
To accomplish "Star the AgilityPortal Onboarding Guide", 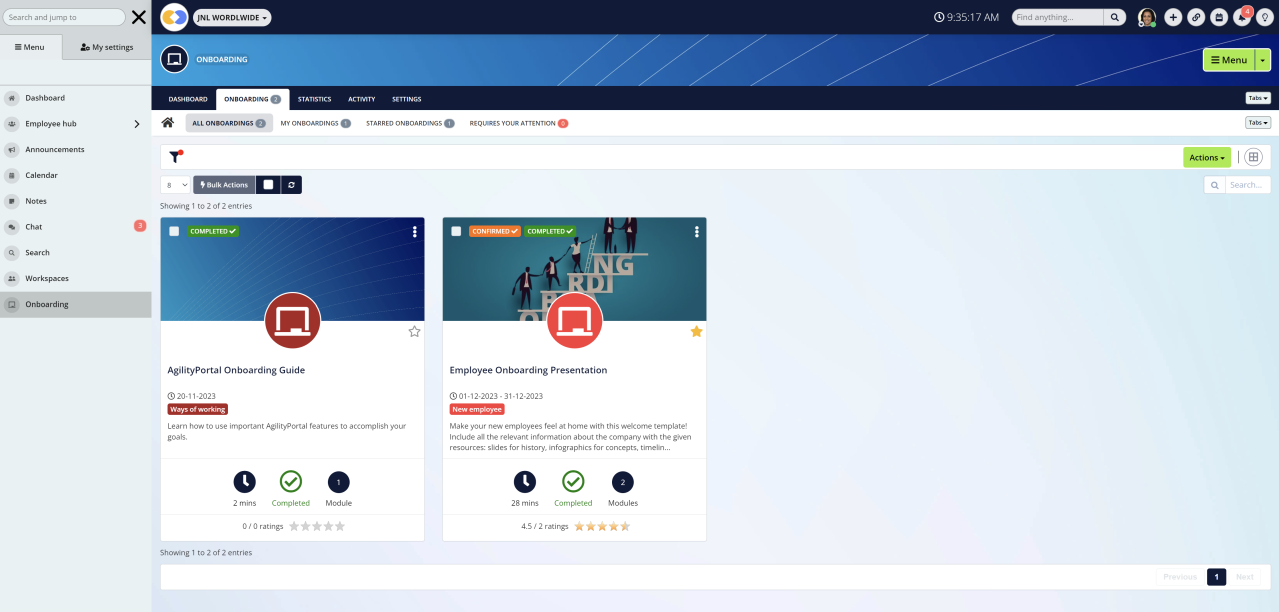I will pos(413,331).
